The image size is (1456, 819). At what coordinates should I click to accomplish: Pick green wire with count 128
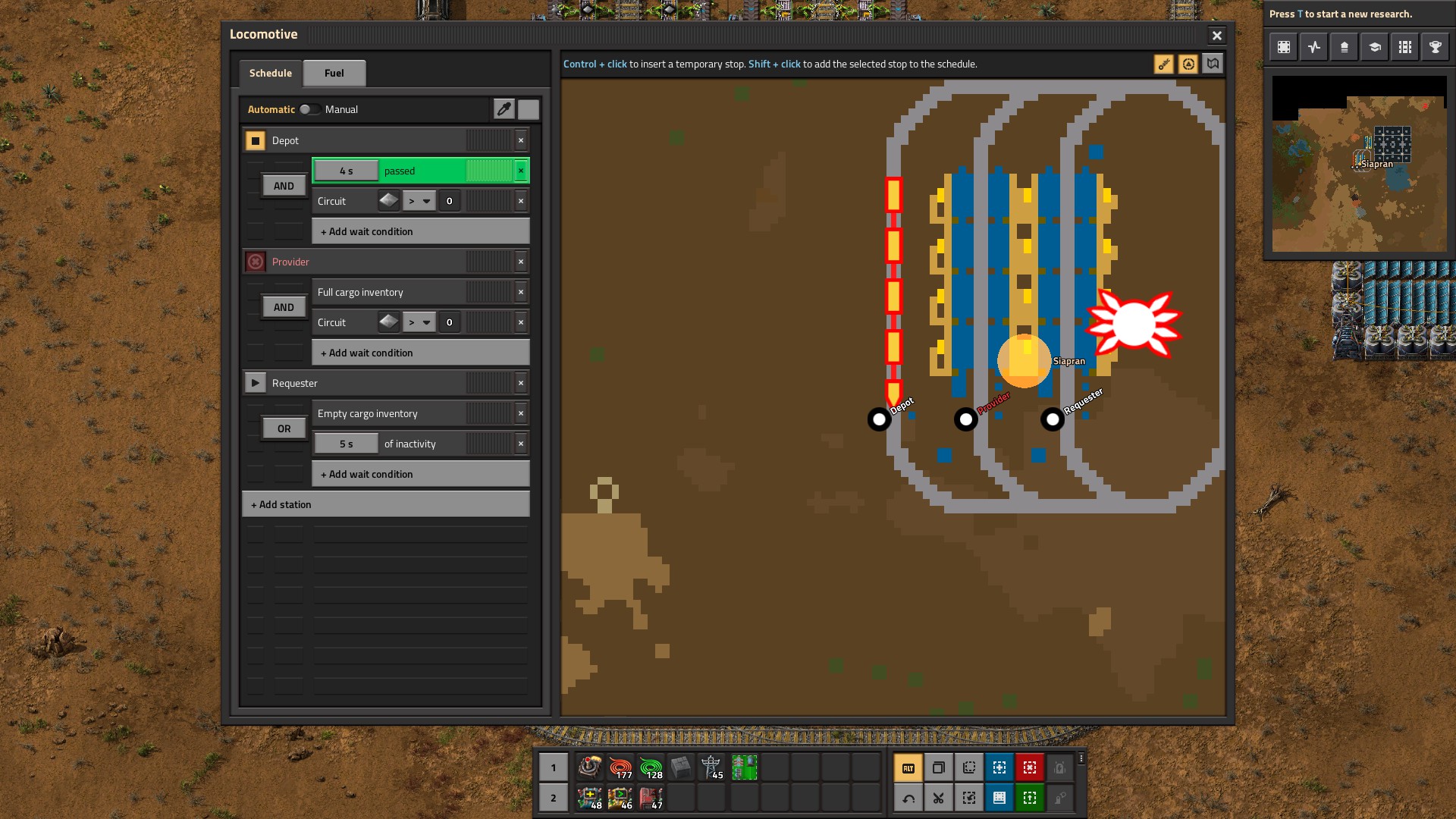click(x=651, y=767)
